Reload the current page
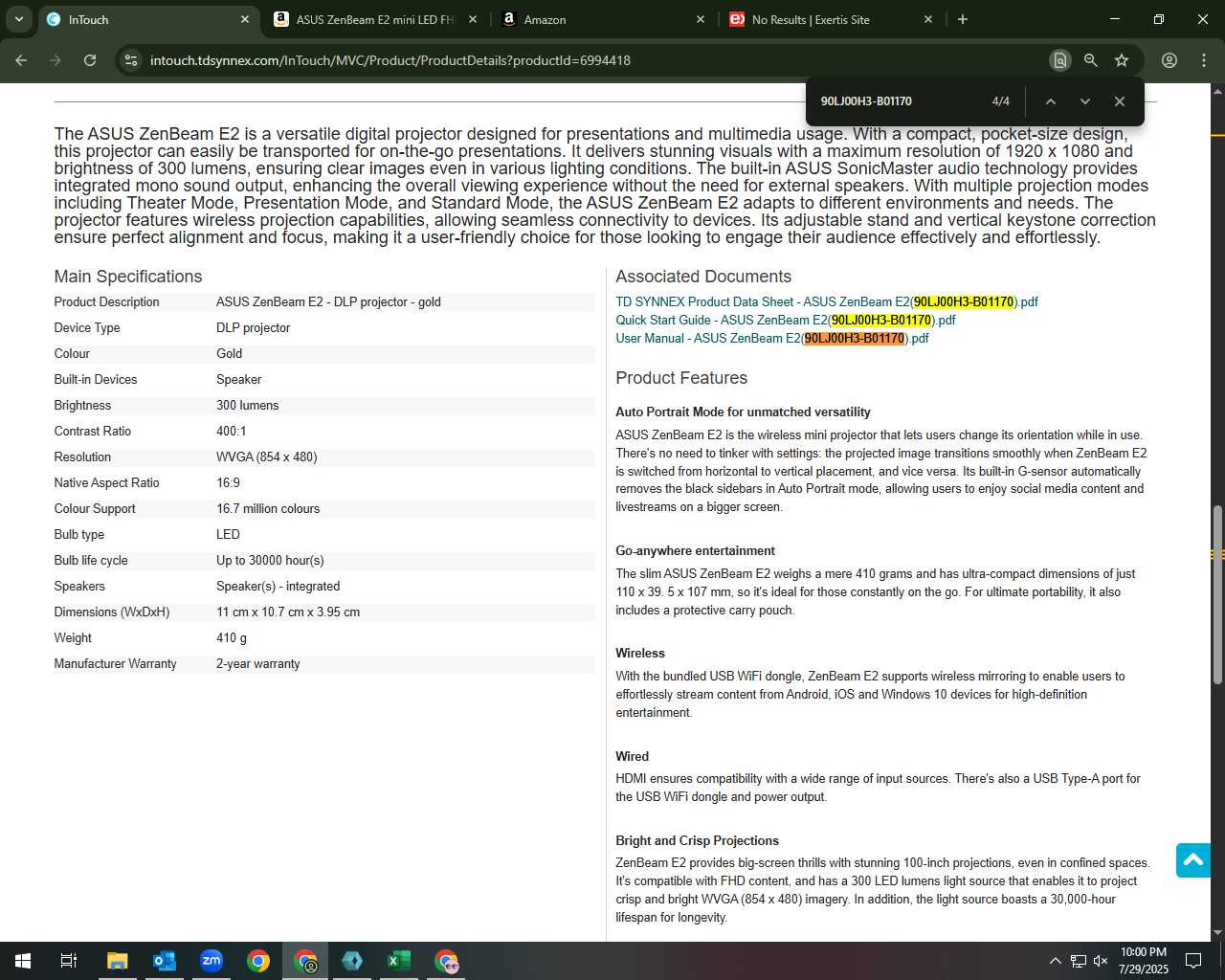1225x980 pixels. click(x=90, y=60)
